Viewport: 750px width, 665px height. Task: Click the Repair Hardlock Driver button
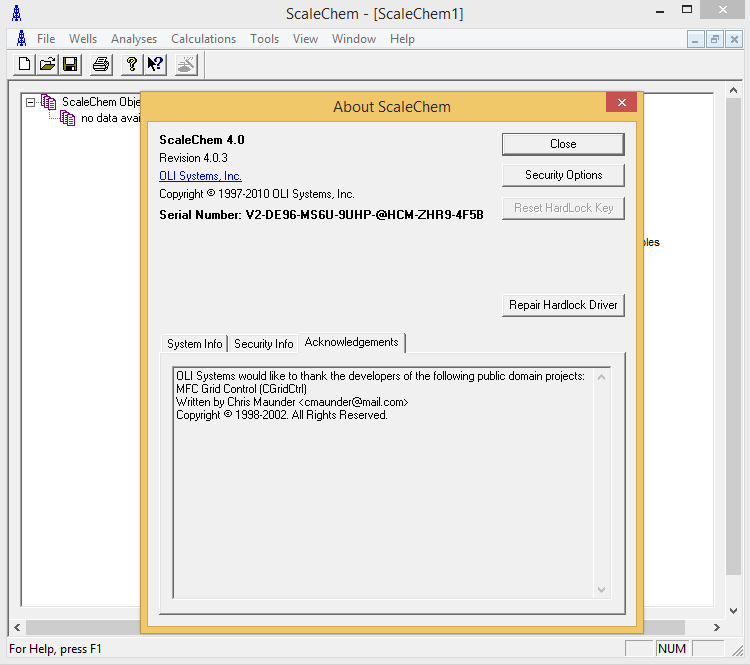[563, 305]
